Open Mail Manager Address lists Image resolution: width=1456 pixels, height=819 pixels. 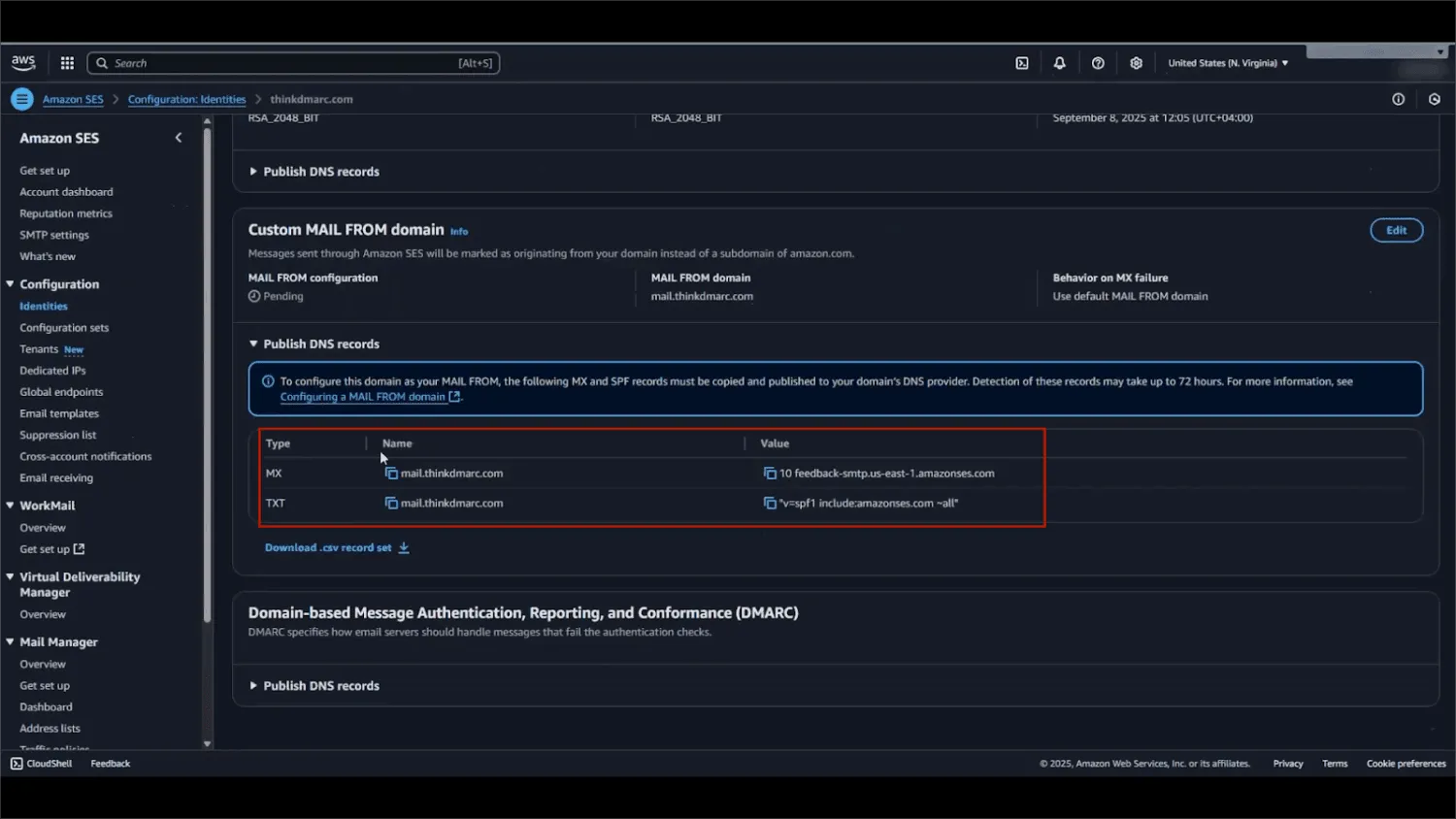tap(50, 729)
